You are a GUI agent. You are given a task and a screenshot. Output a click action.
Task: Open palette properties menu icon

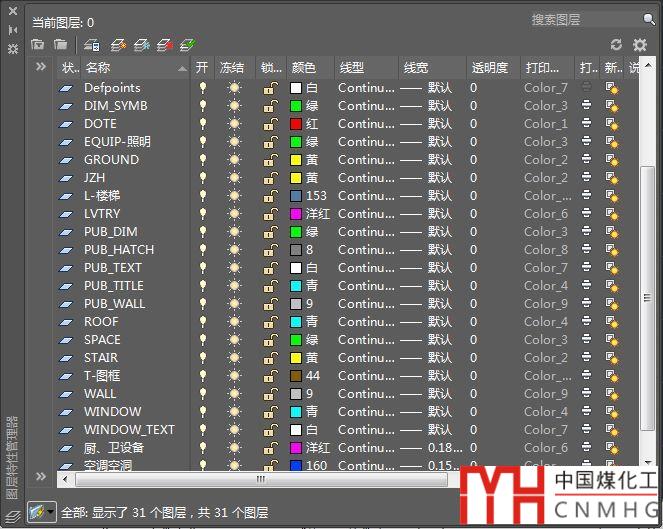pyautogui.click(x=13, y=49)
